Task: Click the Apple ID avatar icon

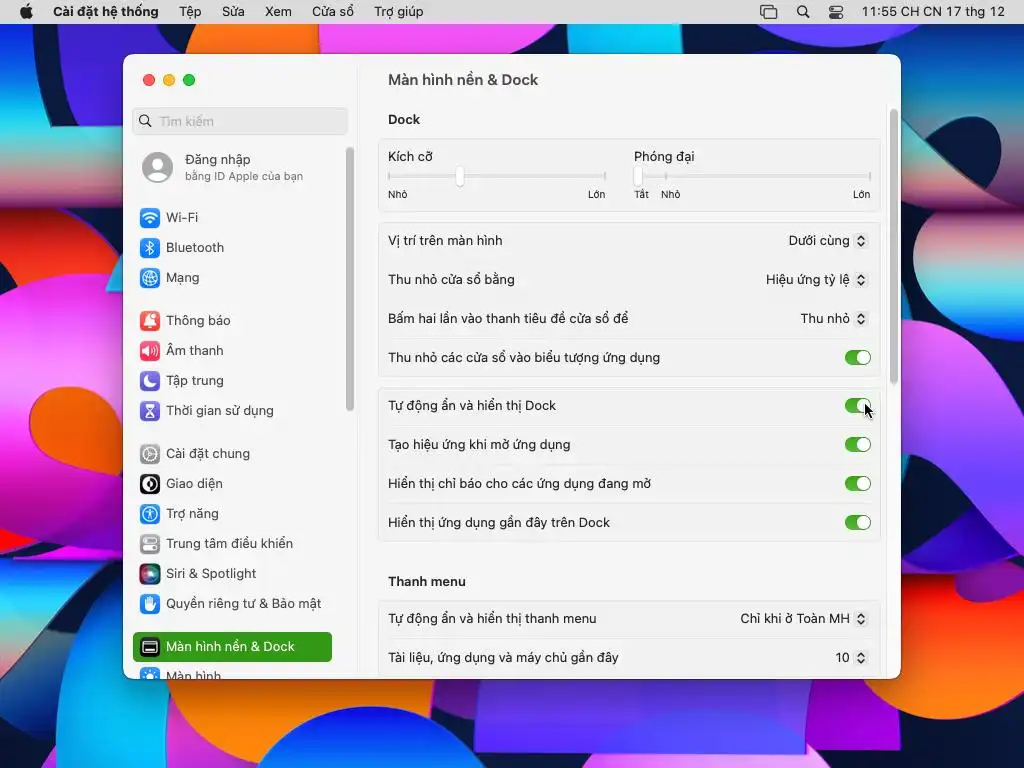Action: pos(157,167)
